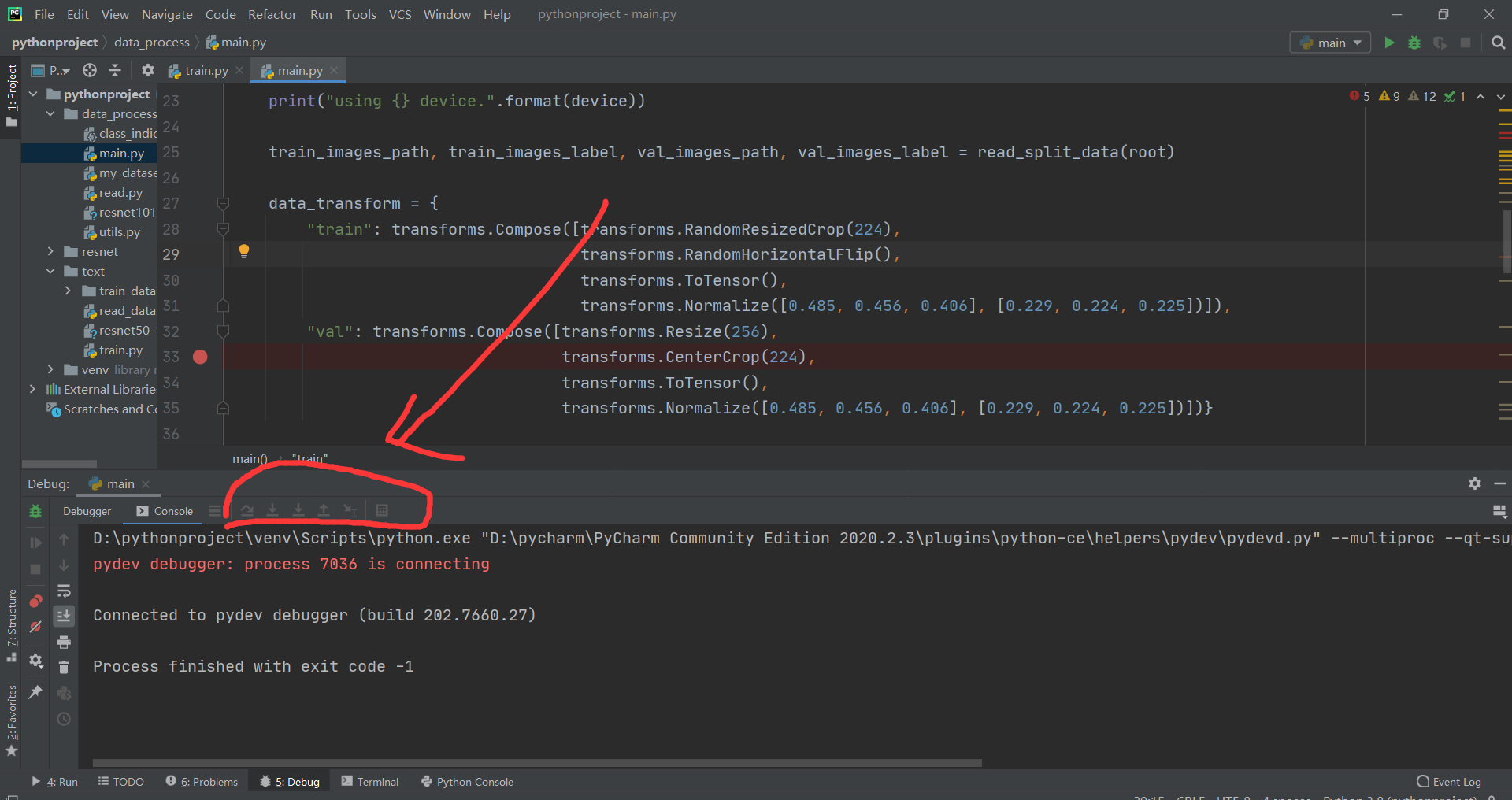Click Locate/Select Opened File target icon

tap(90, 70)
